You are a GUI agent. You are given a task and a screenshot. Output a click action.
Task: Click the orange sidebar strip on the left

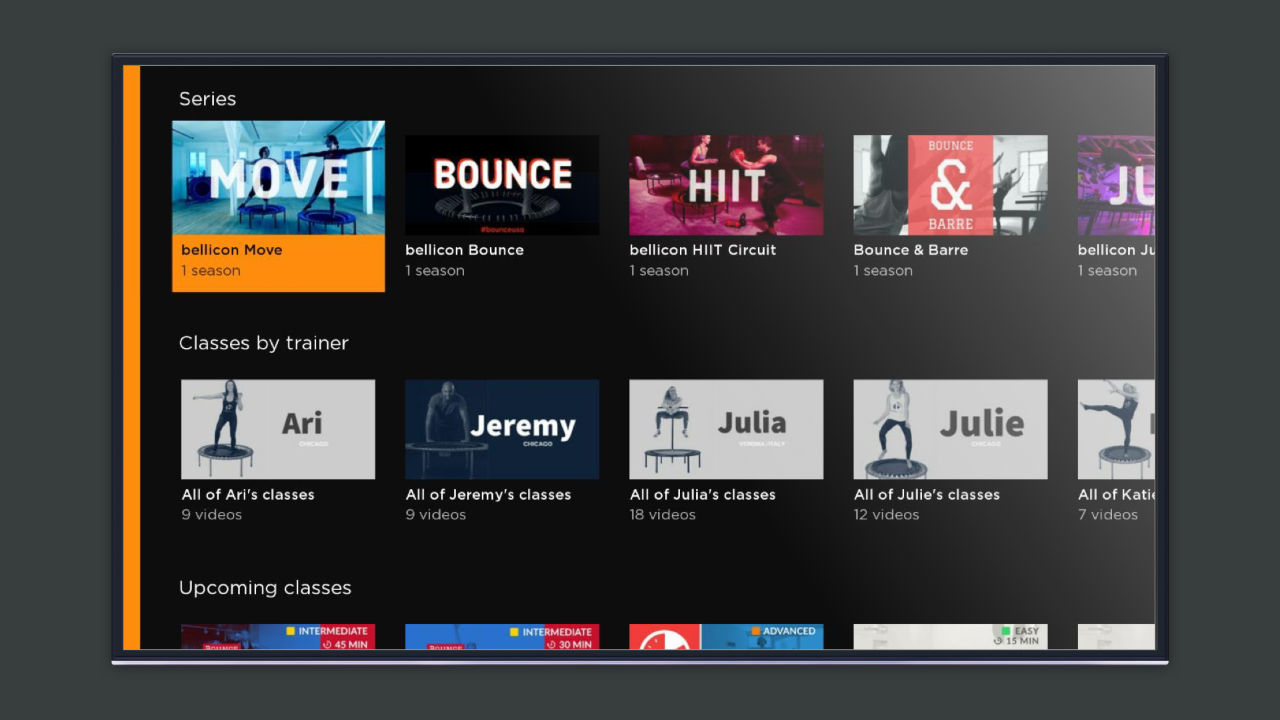tap(131, 358)
